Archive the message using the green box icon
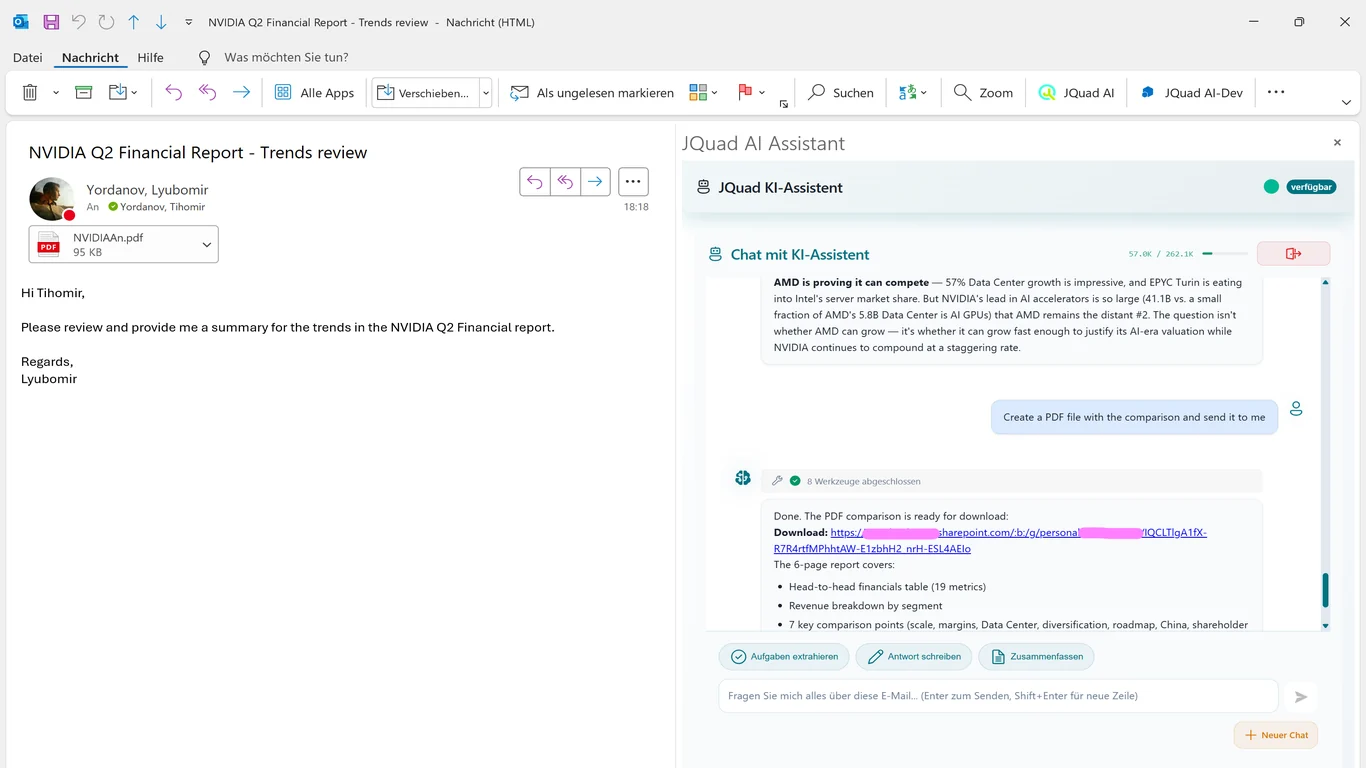The image size is (1366, 768). pos(84,92)
